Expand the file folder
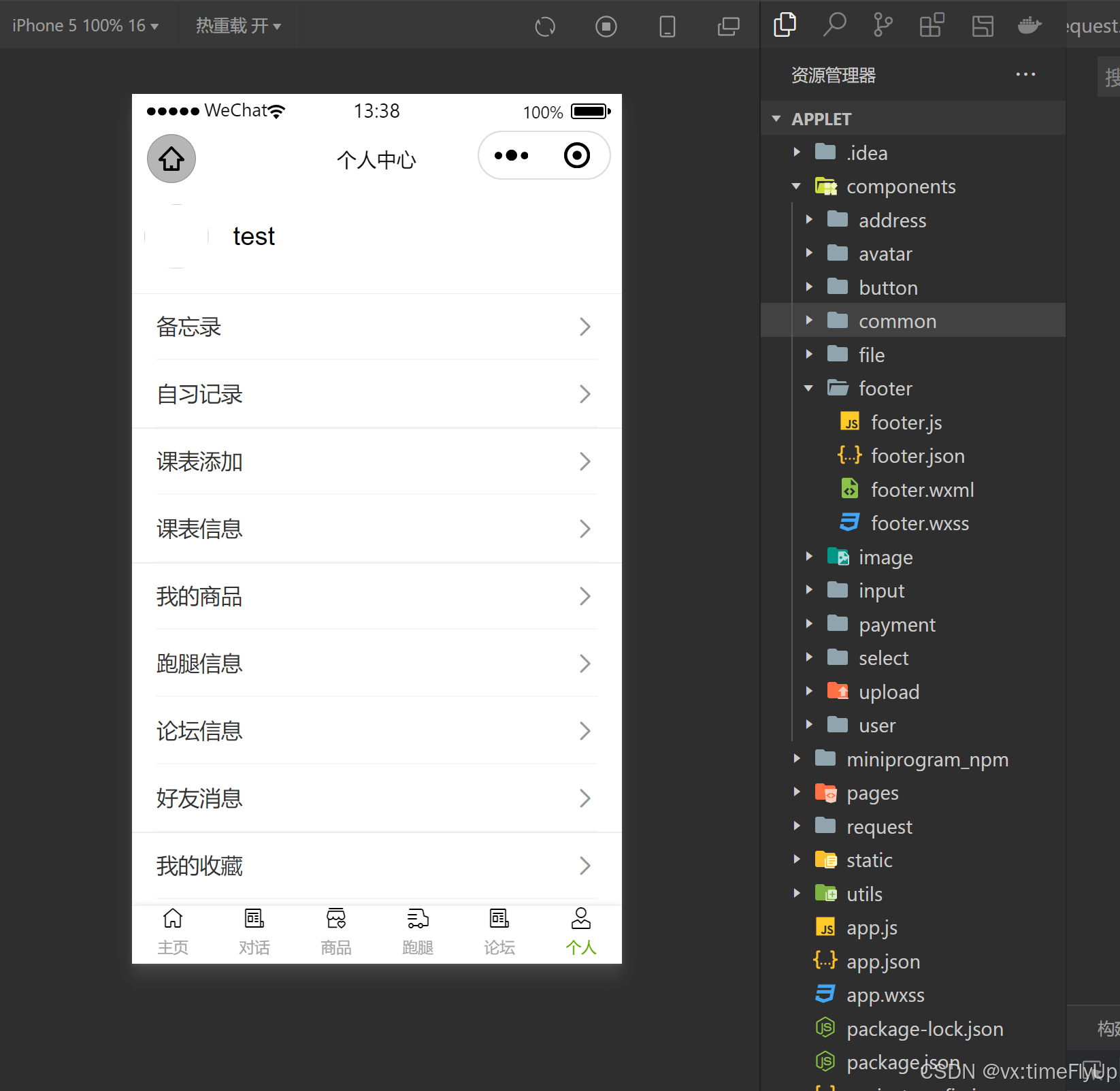Image resolution: width=1120 pixels, height=1091 pixels. click(913, 355)
